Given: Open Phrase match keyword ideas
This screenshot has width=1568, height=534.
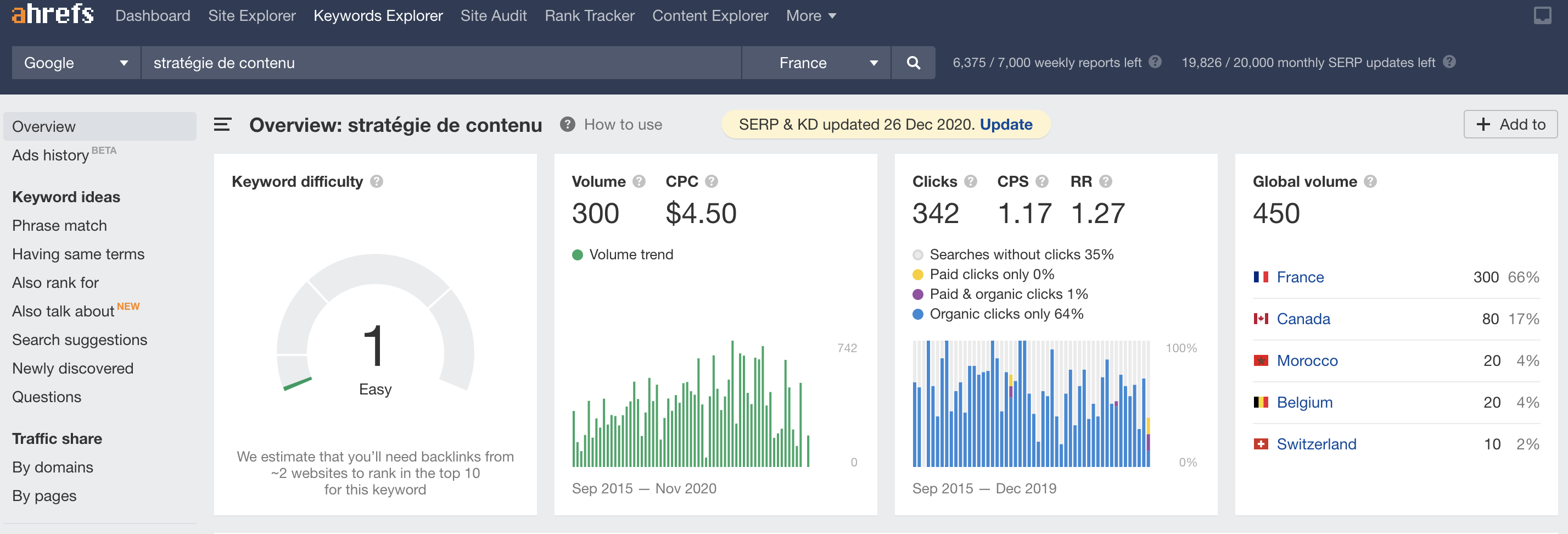Looking at the screenshot, I should [x=60, y=226].
